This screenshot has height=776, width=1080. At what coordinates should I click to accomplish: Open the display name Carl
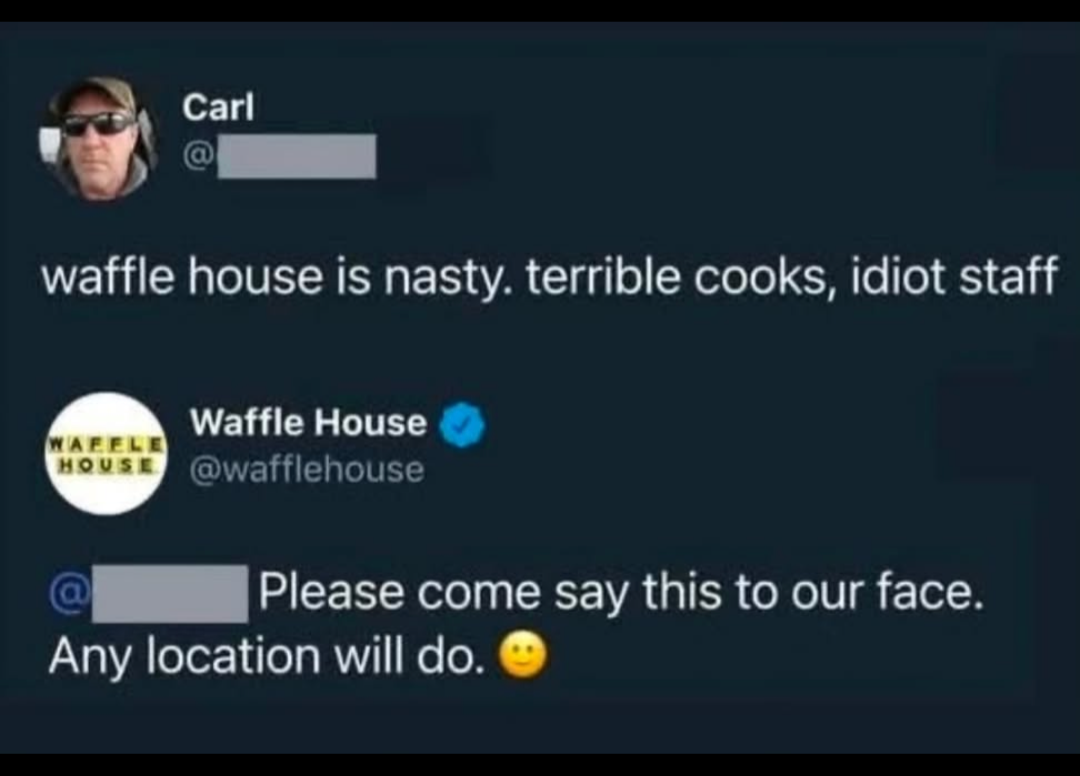pos(218,107)
